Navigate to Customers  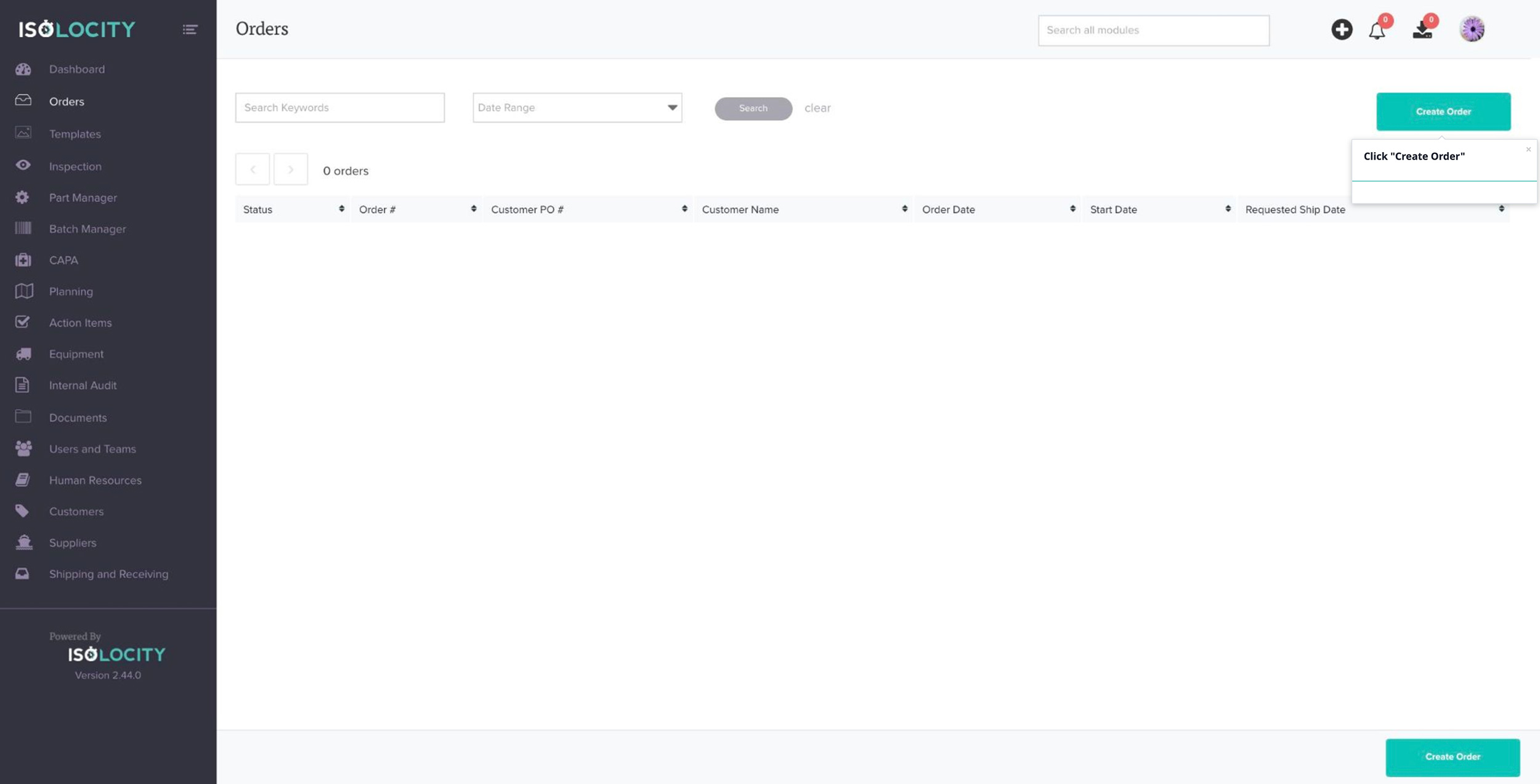coord(76,512)
